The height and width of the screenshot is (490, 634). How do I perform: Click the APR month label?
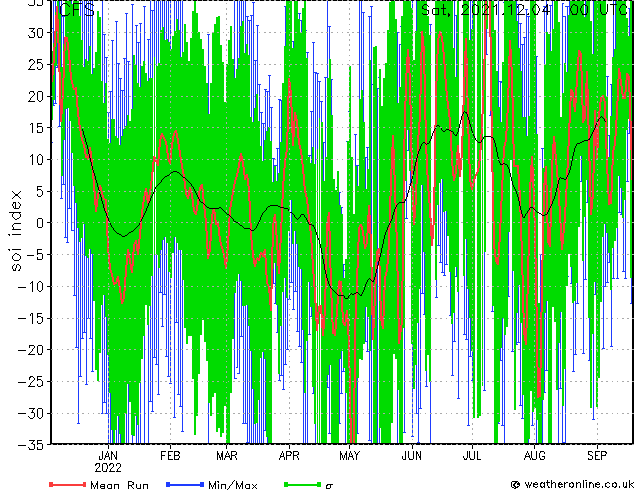289,456
